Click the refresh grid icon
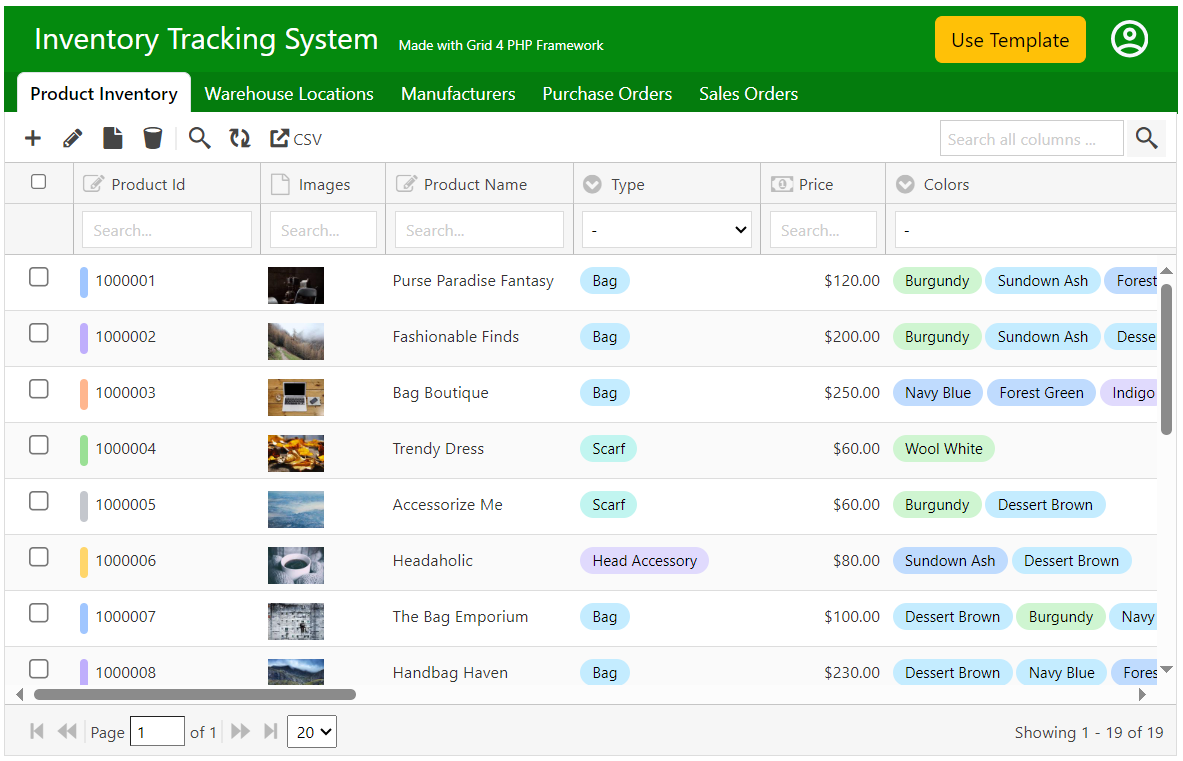The height and width of the screenshot is (761, 1183). pos(240,139)
